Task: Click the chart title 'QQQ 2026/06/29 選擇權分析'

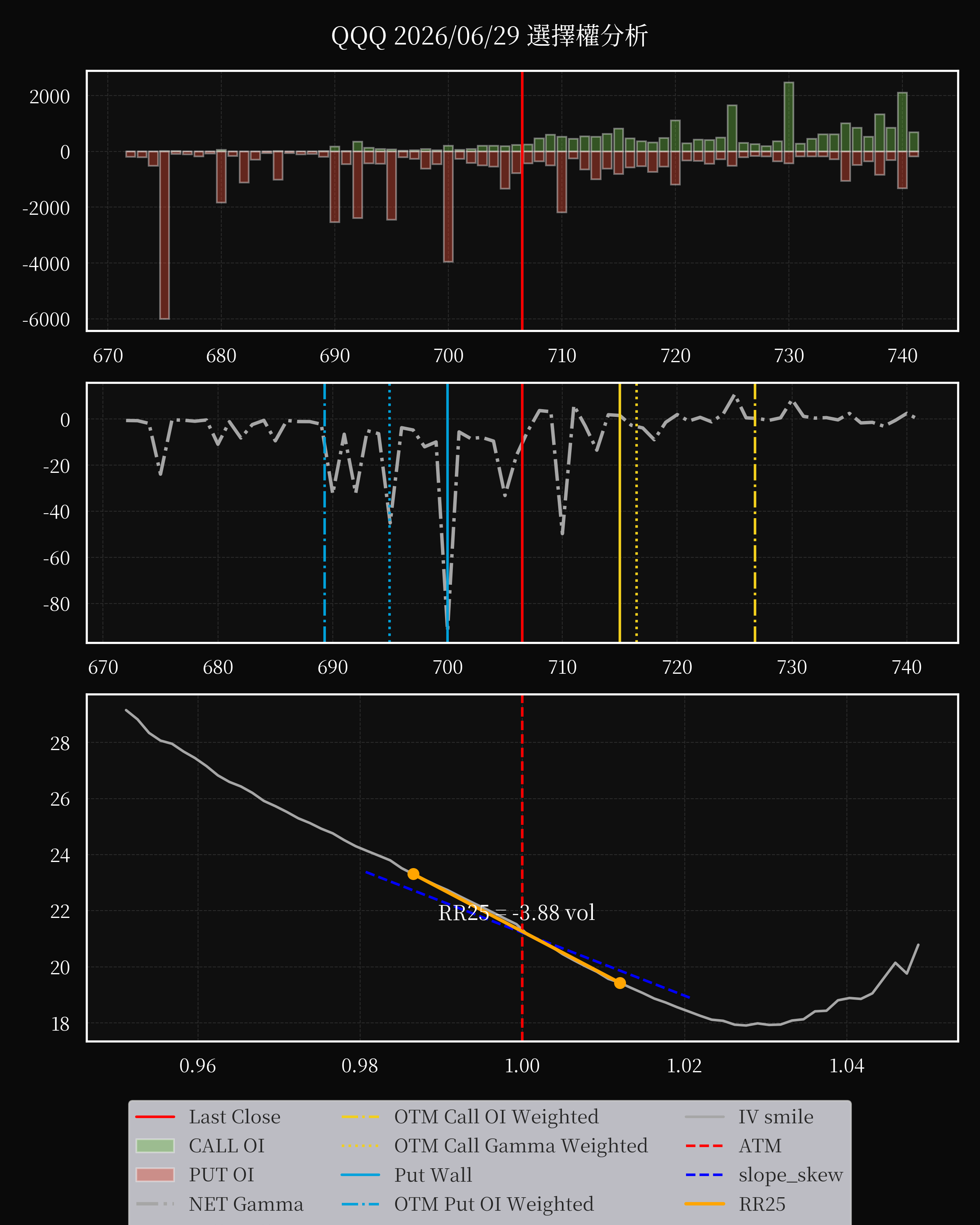Action: [x=489, y=36]
